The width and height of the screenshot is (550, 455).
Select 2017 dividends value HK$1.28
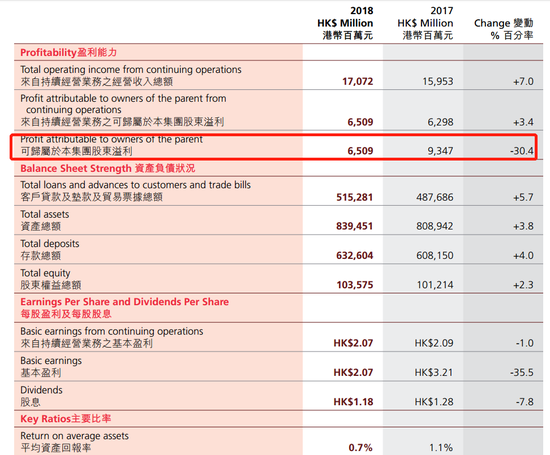pyautogui.click(x=434, y=402)
